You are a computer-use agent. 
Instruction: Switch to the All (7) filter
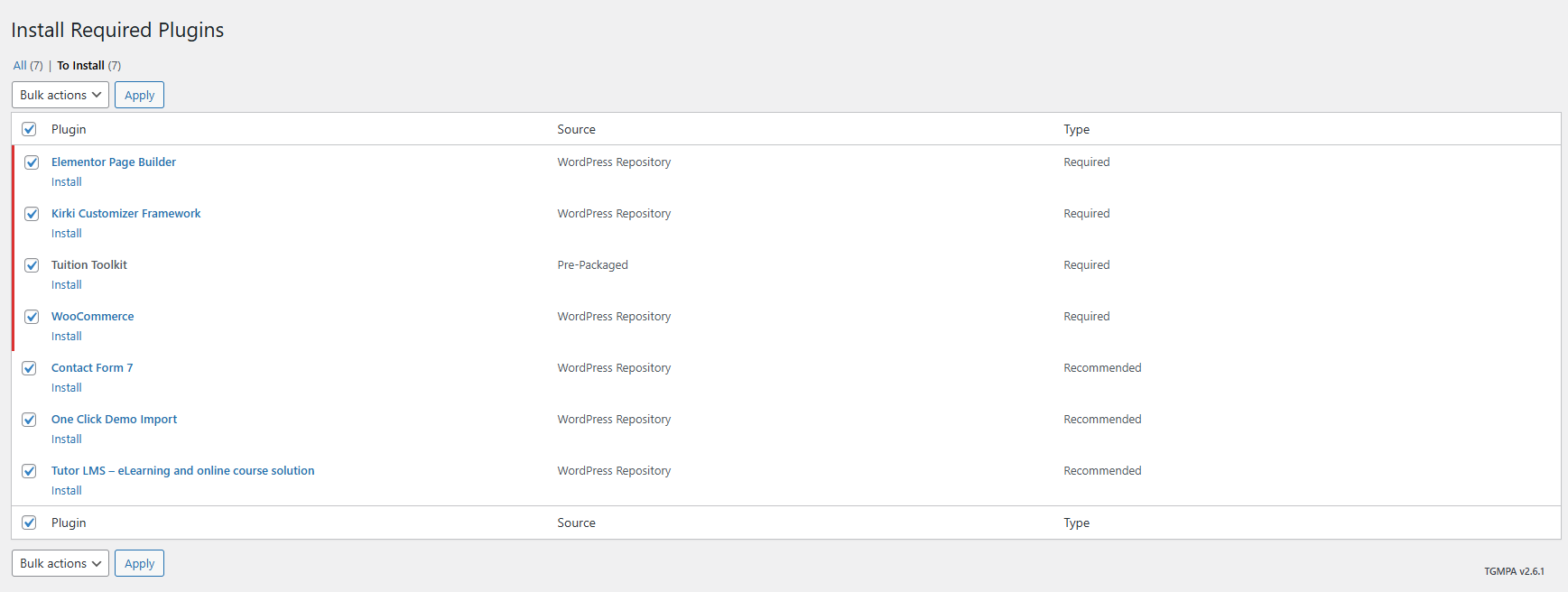(x=20, y=65)
